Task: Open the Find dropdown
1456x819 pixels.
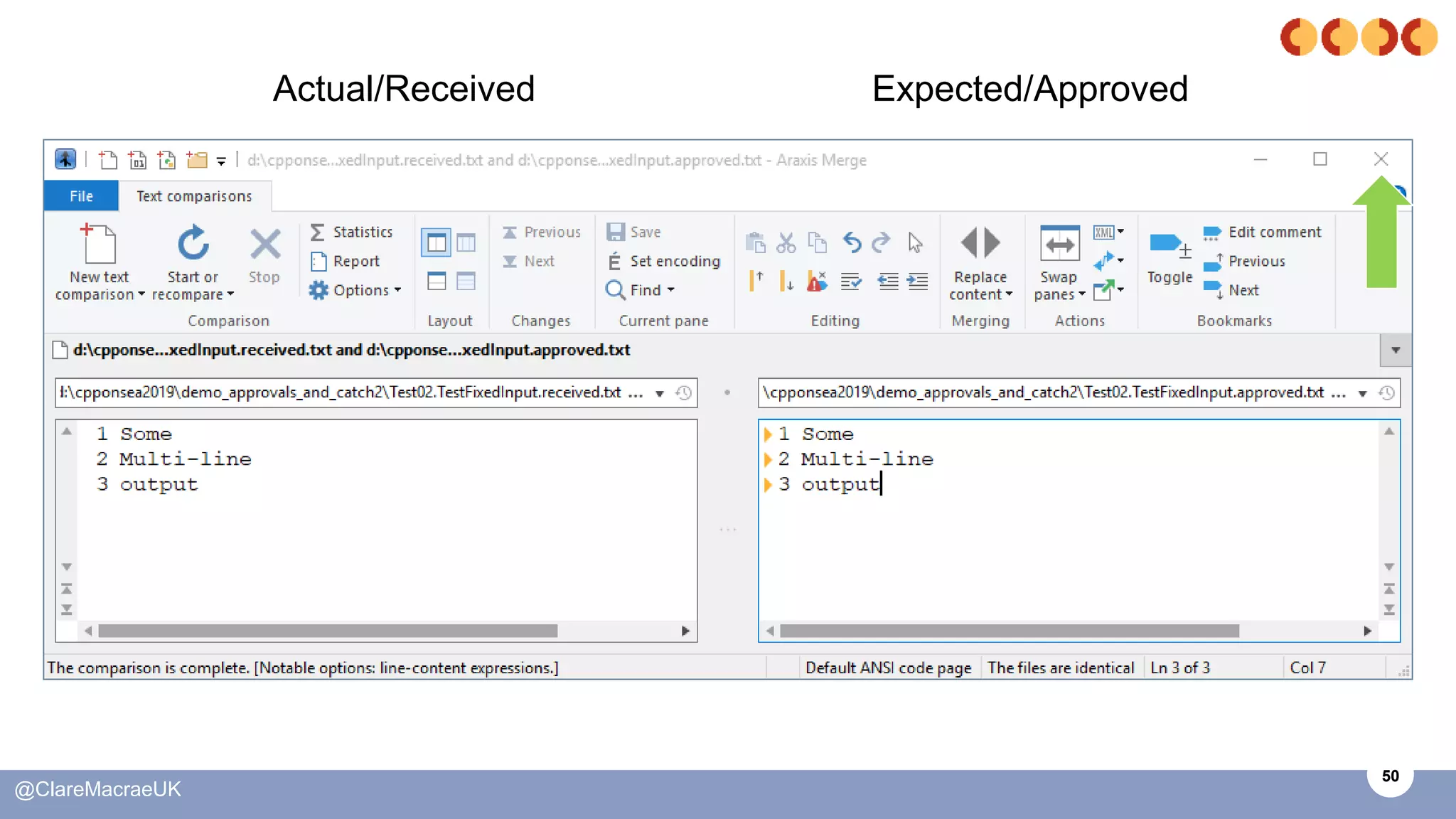Action: pos(640,290)
